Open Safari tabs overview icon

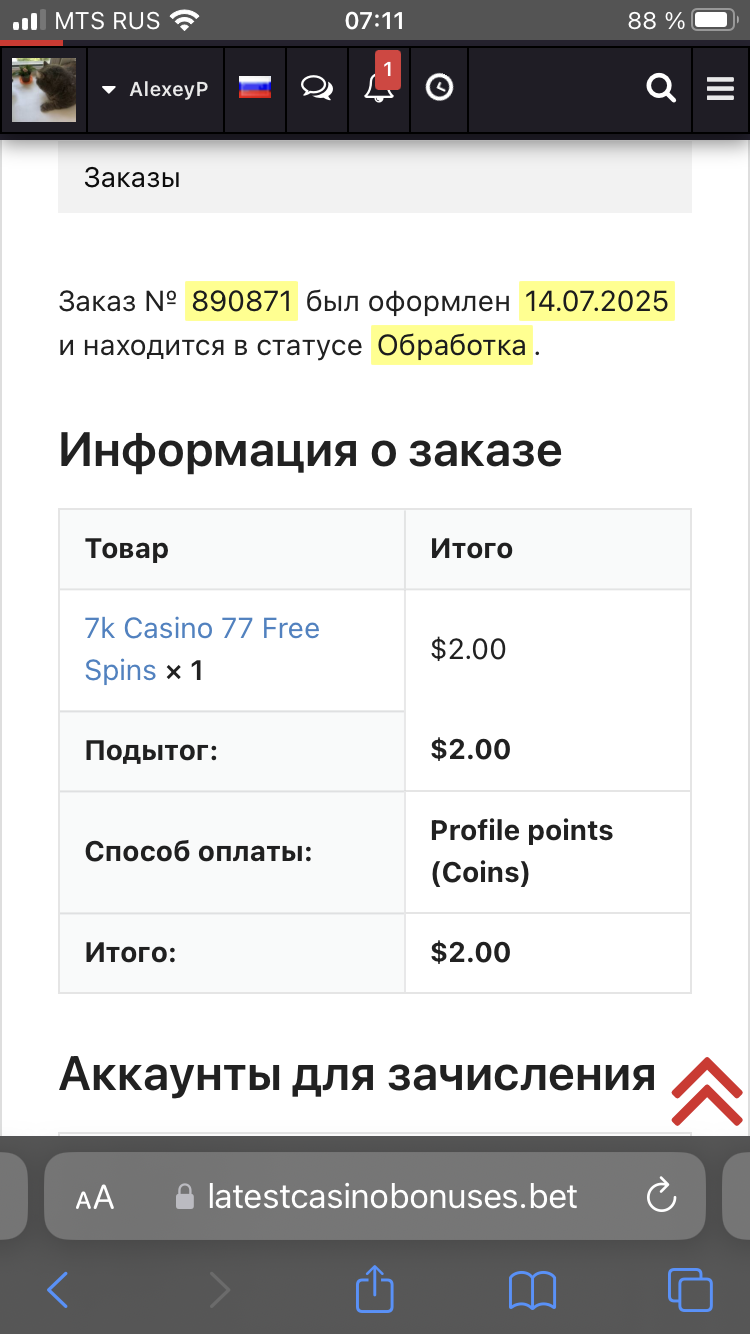[x=690, y=1290]
